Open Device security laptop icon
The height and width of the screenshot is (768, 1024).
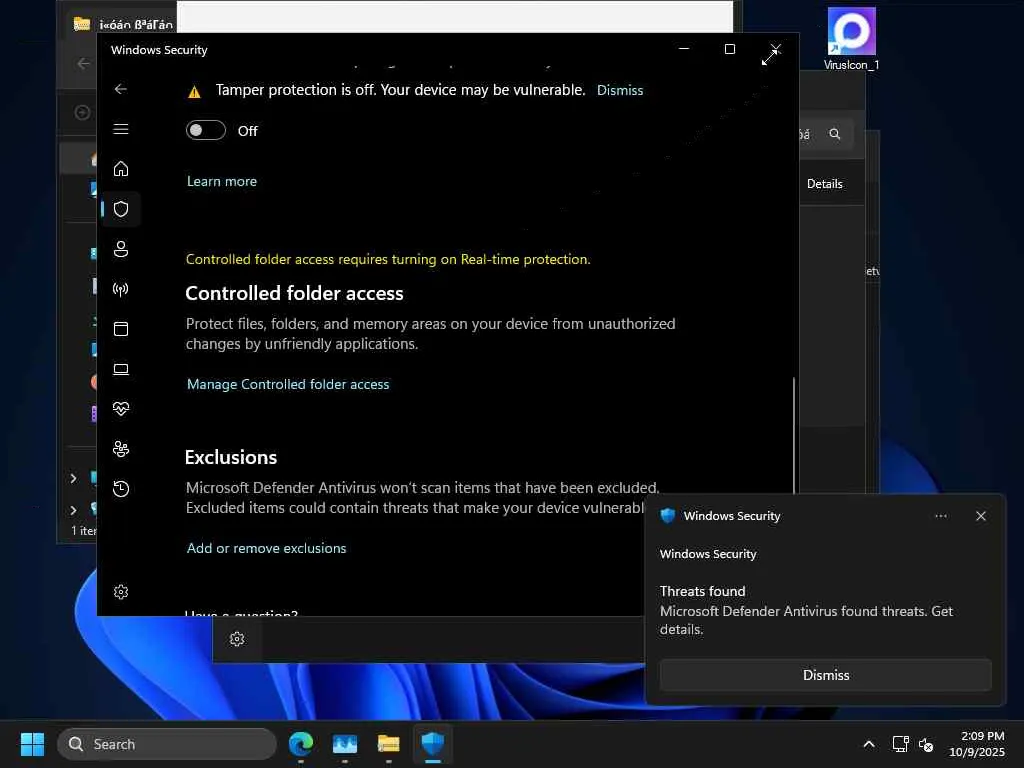point(121,369)
